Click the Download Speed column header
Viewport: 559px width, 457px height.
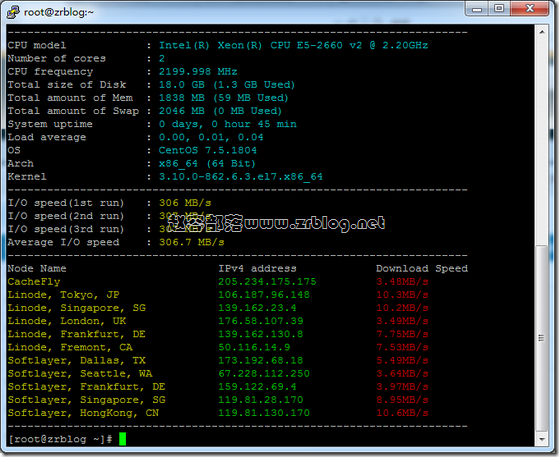point(422,268)
